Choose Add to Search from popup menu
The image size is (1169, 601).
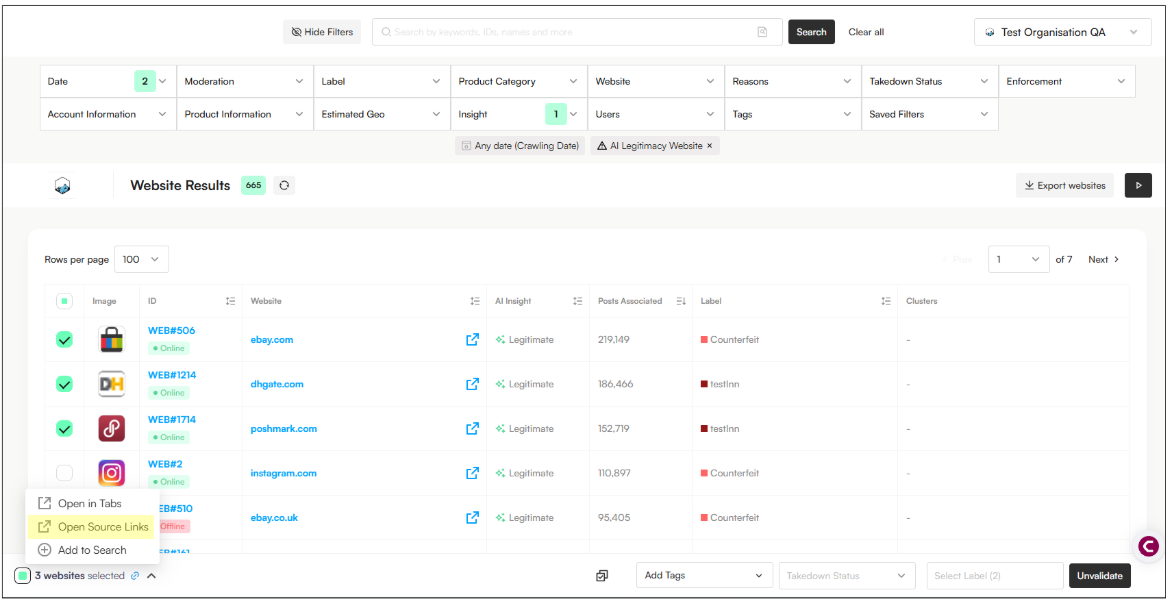(x=92, y=550)
